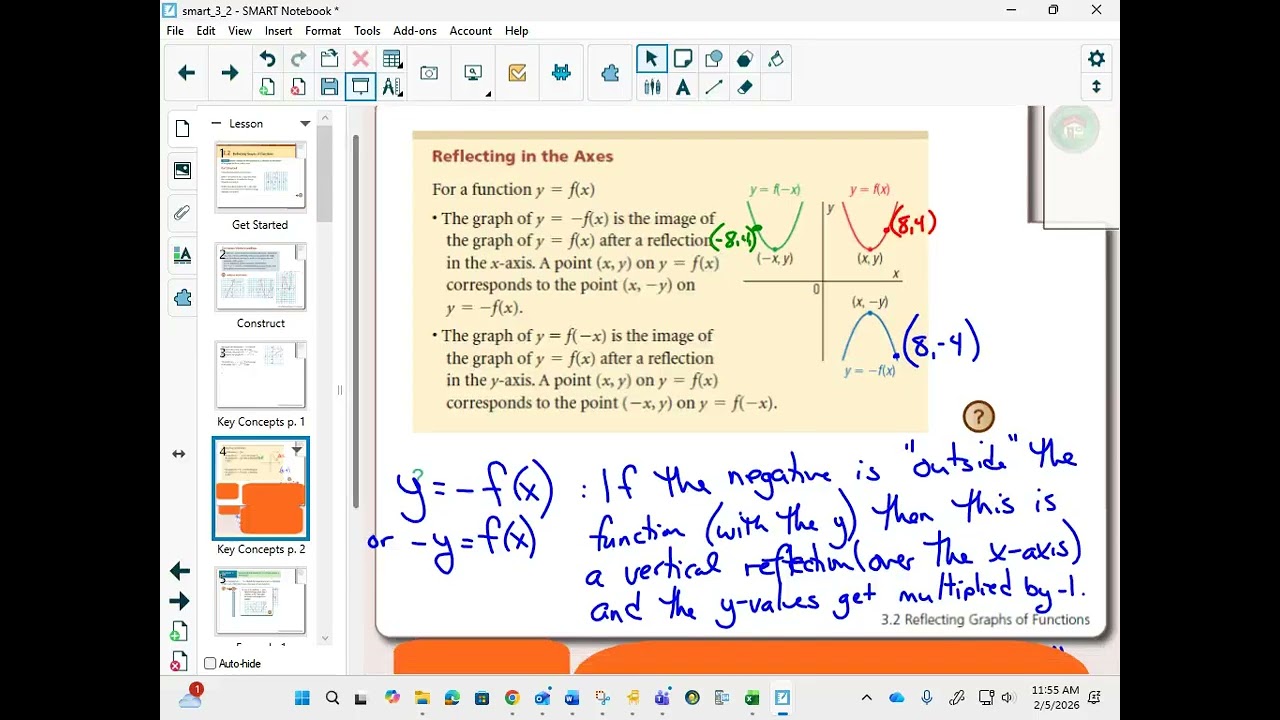Choose the Shapes tool

coord(714,59)
